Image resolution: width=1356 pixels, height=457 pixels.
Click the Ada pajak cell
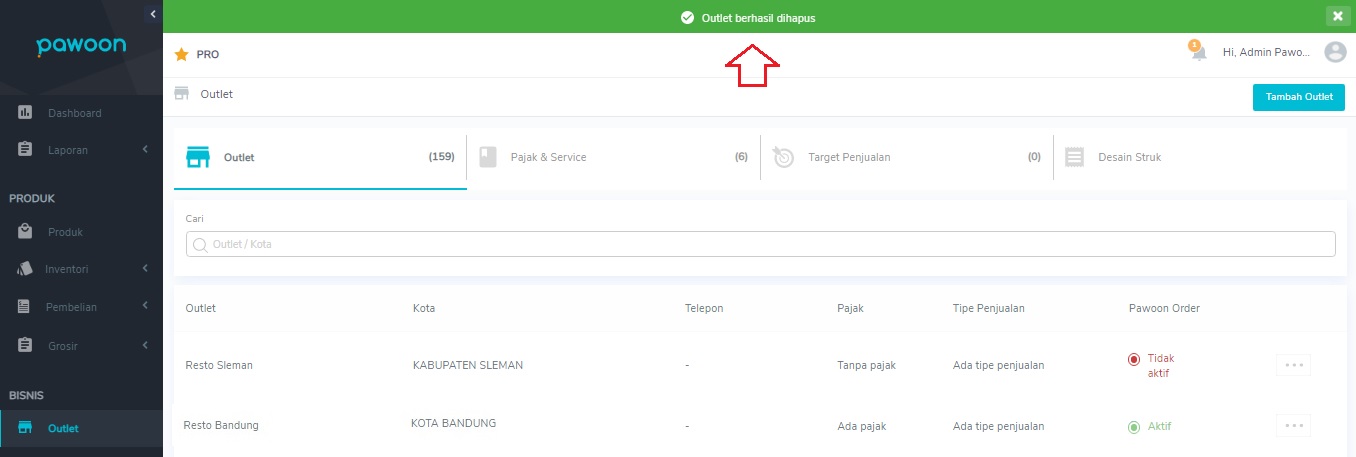(861, 426)
